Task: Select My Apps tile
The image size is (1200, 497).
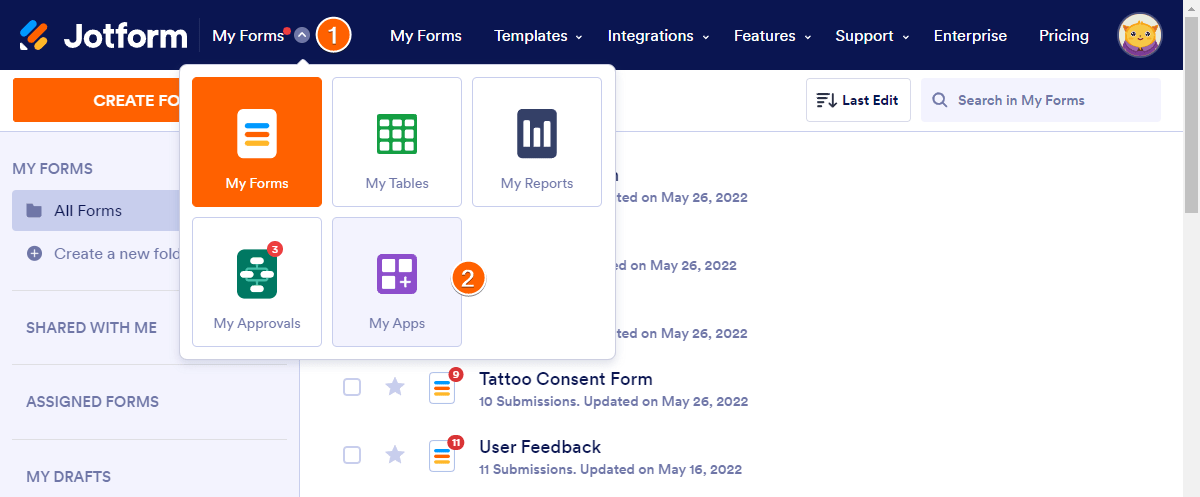Action: pyautogui.click(x=397, y=282)
